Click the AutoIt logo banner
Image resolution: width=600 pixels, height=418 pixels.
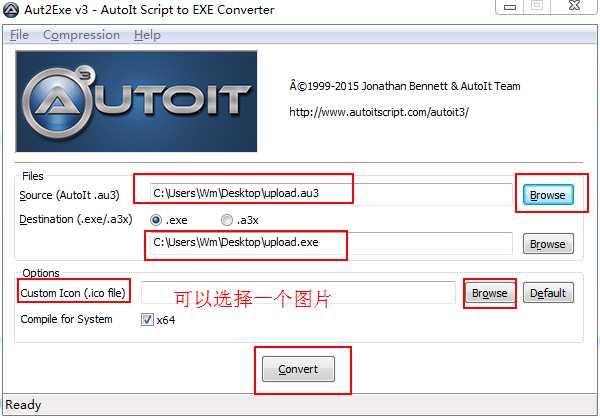click(x=136, y=101)
